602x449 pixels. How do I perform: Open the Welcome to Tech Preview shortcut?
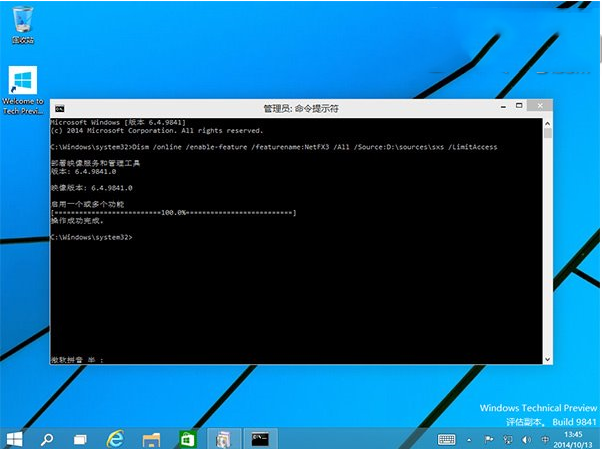[x=23, y=90]
